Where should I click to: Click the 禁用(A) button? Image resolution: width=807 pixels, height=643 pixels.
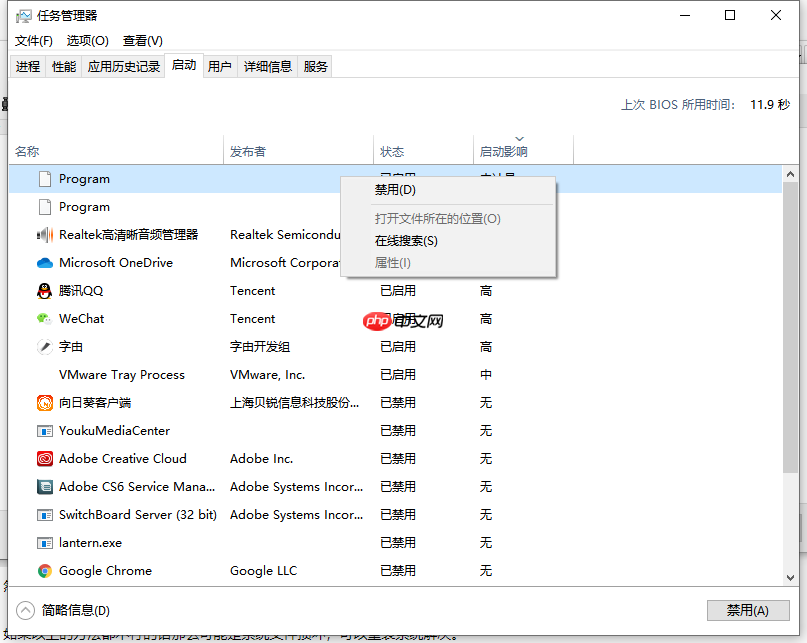pyautogui.click(x=748, y=611)
